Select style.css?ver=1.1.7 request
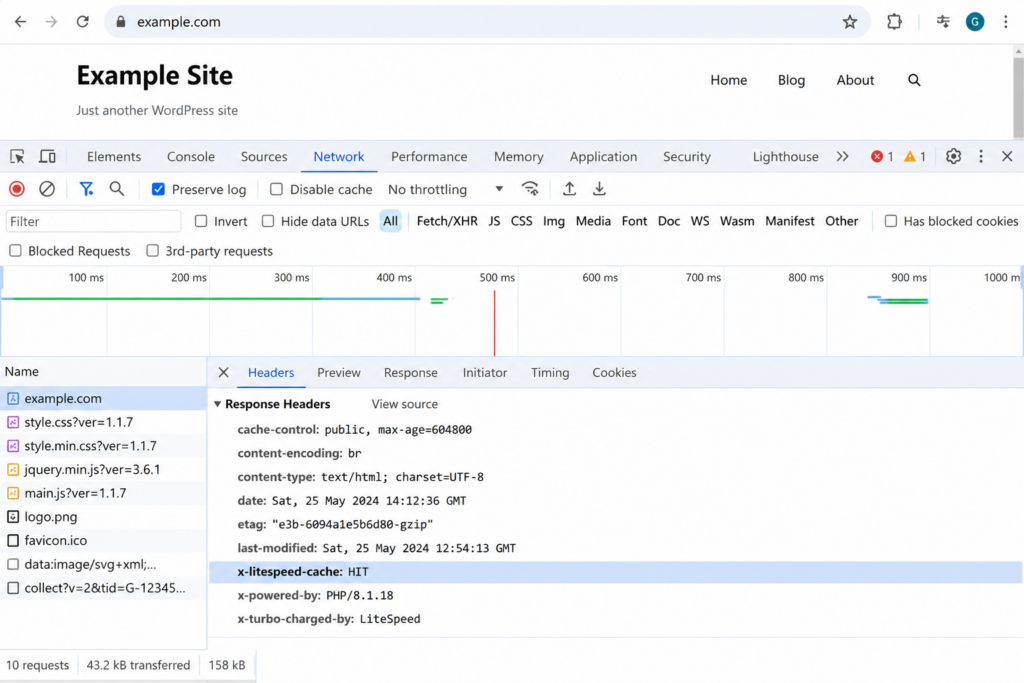The width and height of the screenshot is (1024, 683). (103, 422)
